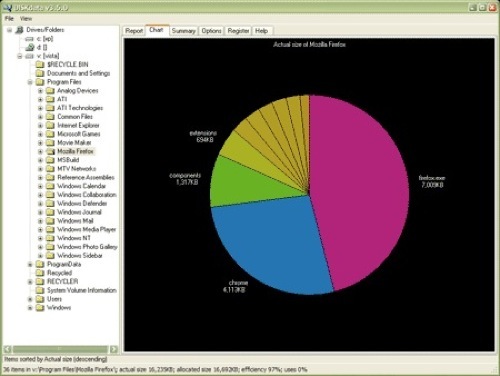This screenshot has width=500, height=376.
Task: Expand the Users folder node
Action: [x=30, y=299]
